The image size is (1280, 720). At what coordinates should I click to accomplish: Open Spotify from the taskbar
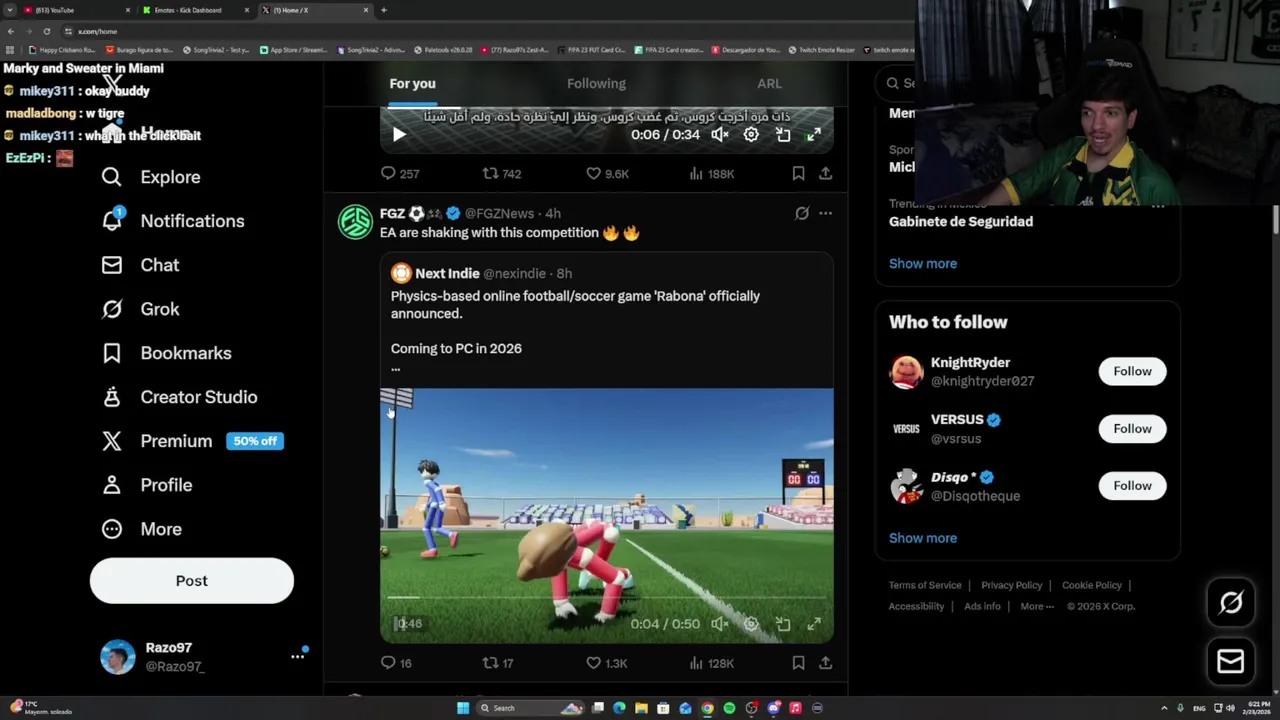[x=729, y=708]
